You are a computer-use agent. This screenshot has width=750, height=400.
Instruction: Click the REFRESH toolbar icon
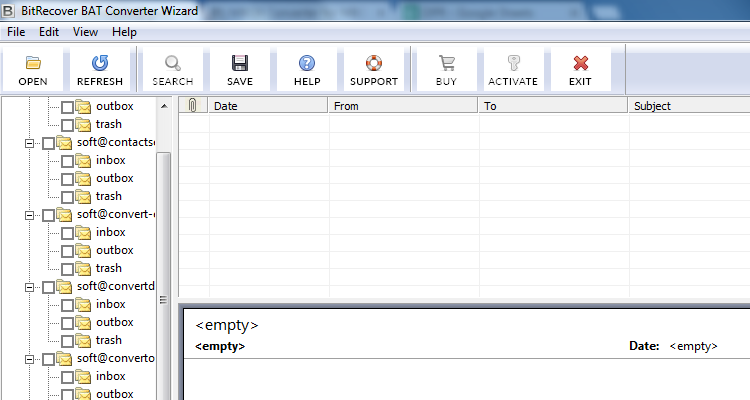100,63
